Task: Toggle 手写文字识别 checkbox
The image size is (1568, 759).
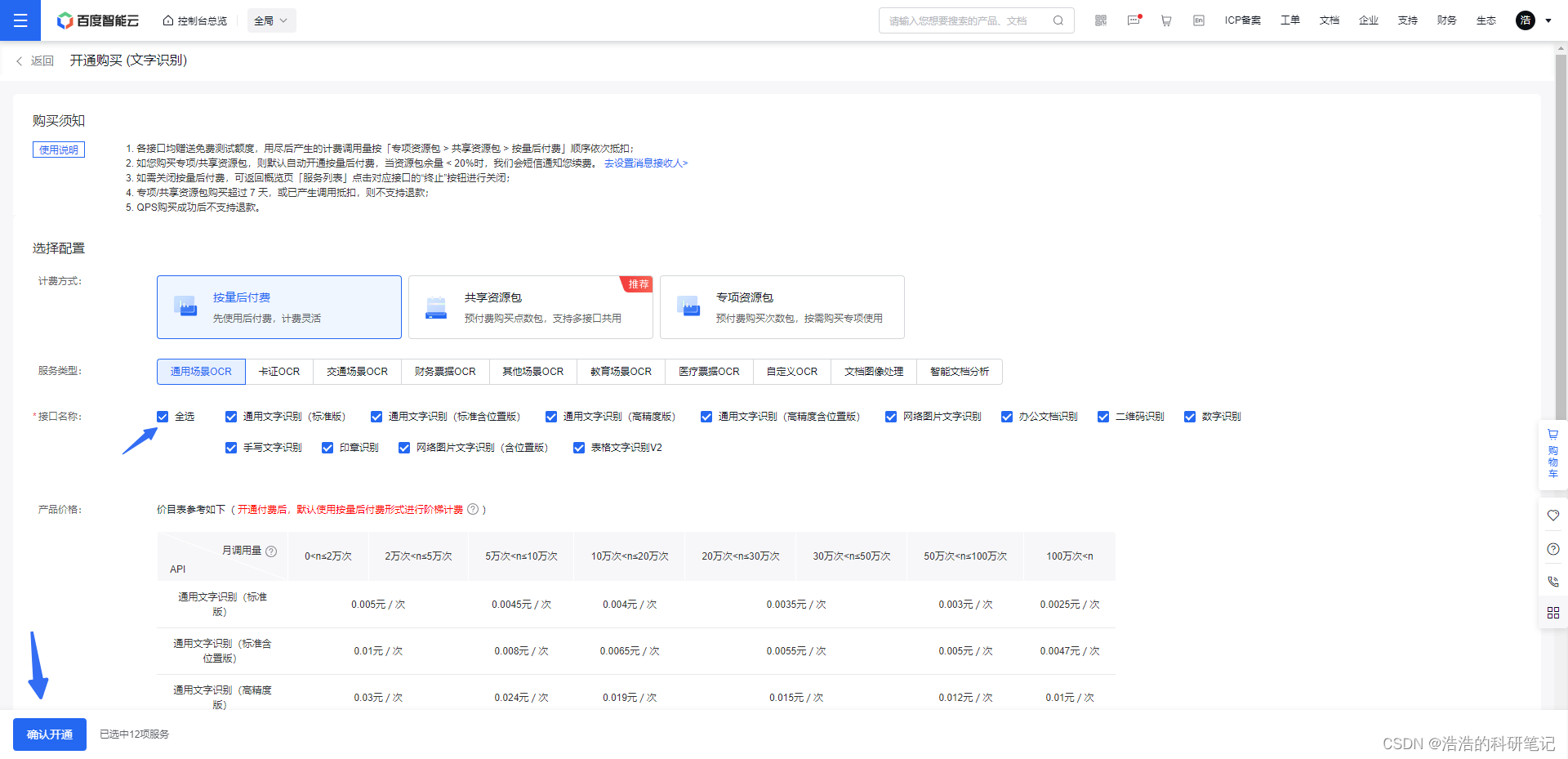Action: [231, 448]
